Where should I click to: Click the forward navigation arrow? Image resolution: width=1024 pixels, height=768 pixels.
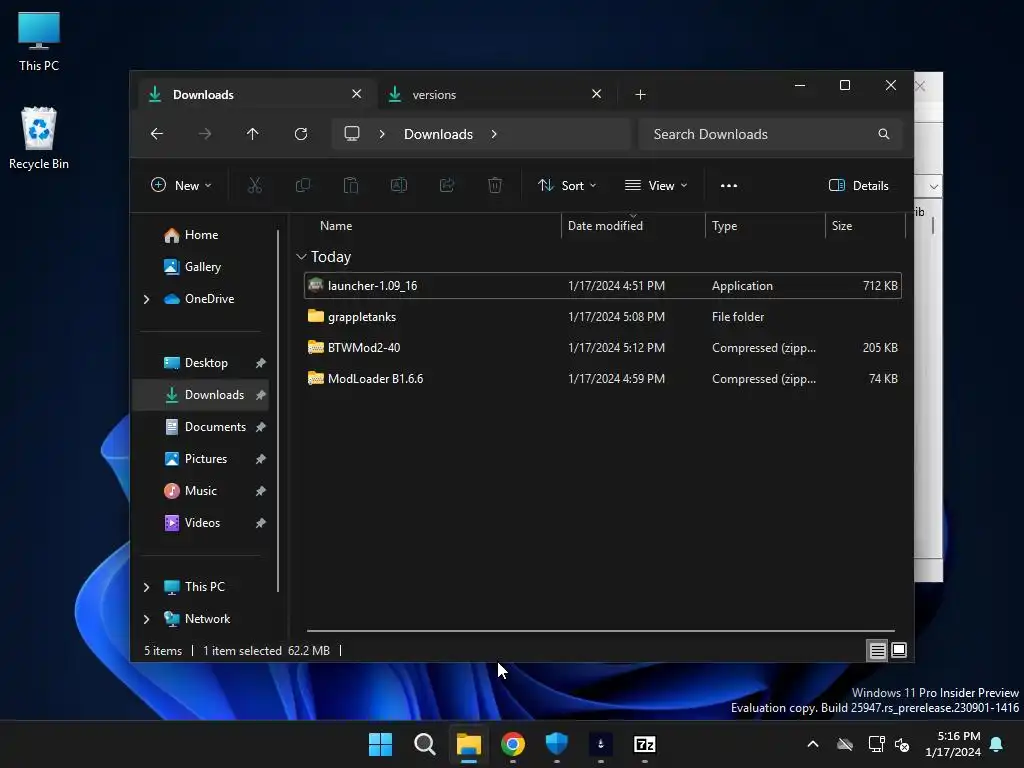[205, 134]
